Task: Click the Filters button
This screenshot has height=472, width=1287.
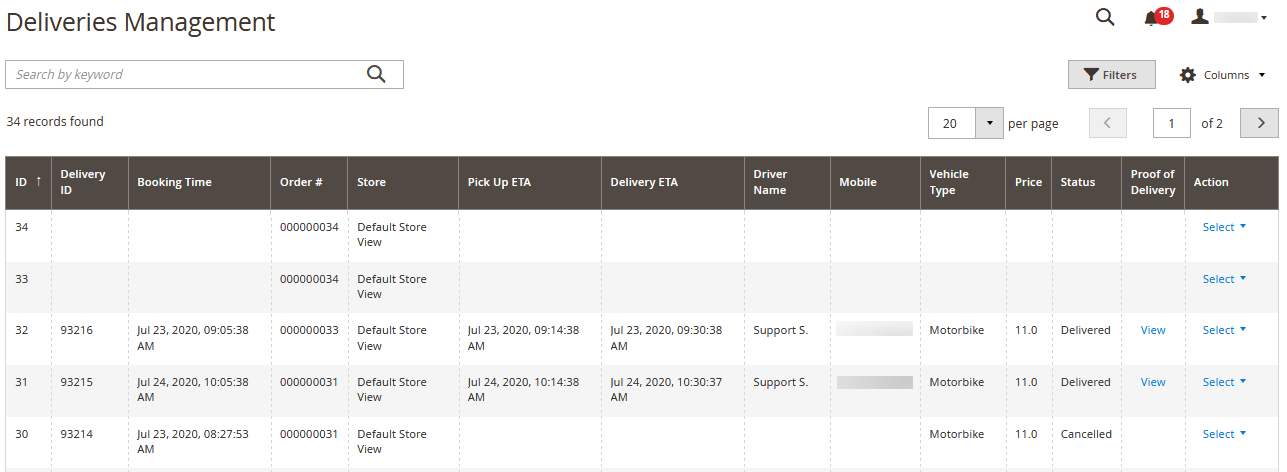Action: (x=1111, y=75)
